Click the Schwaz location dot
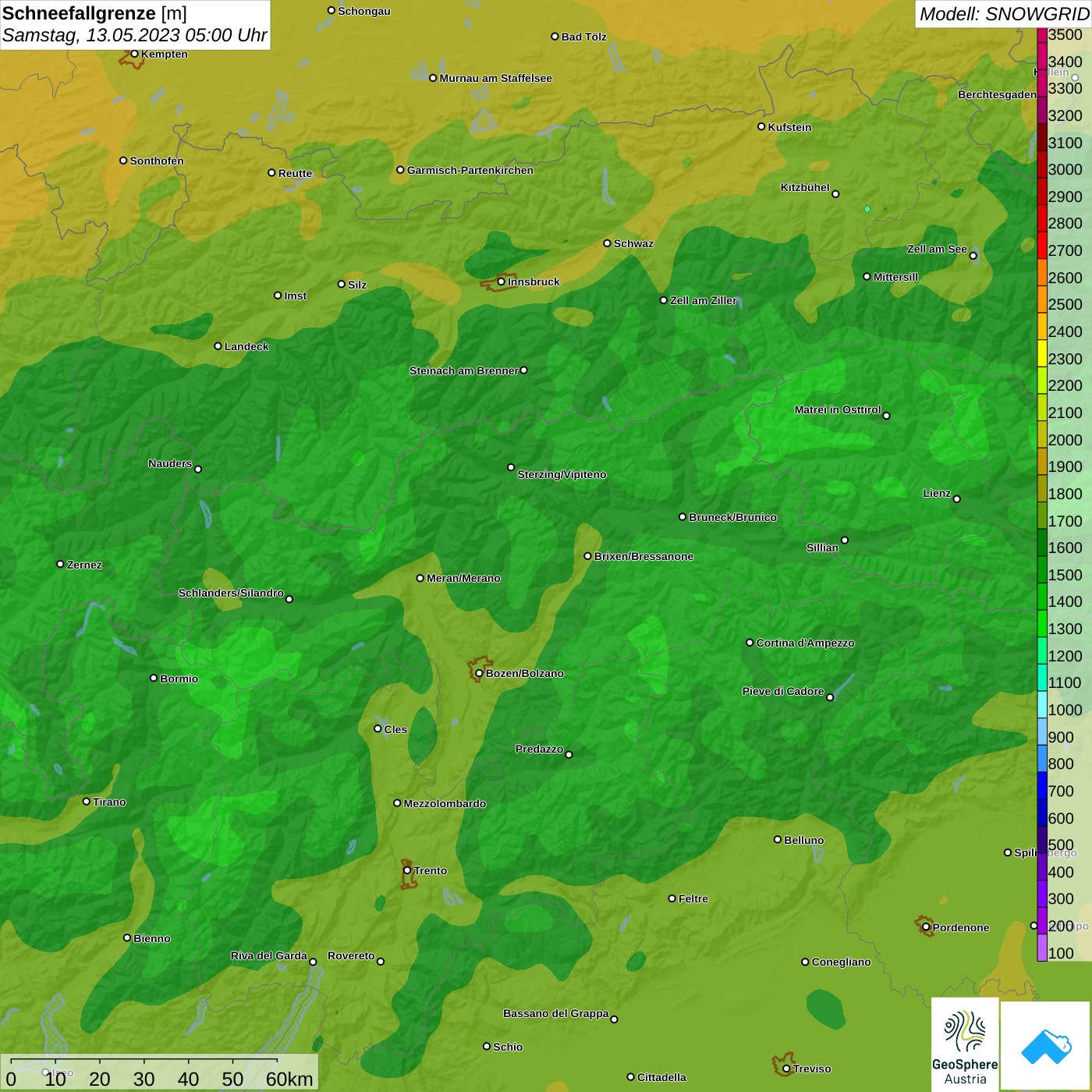Viewport: 1092px width, 1092px height. (607, 243)
